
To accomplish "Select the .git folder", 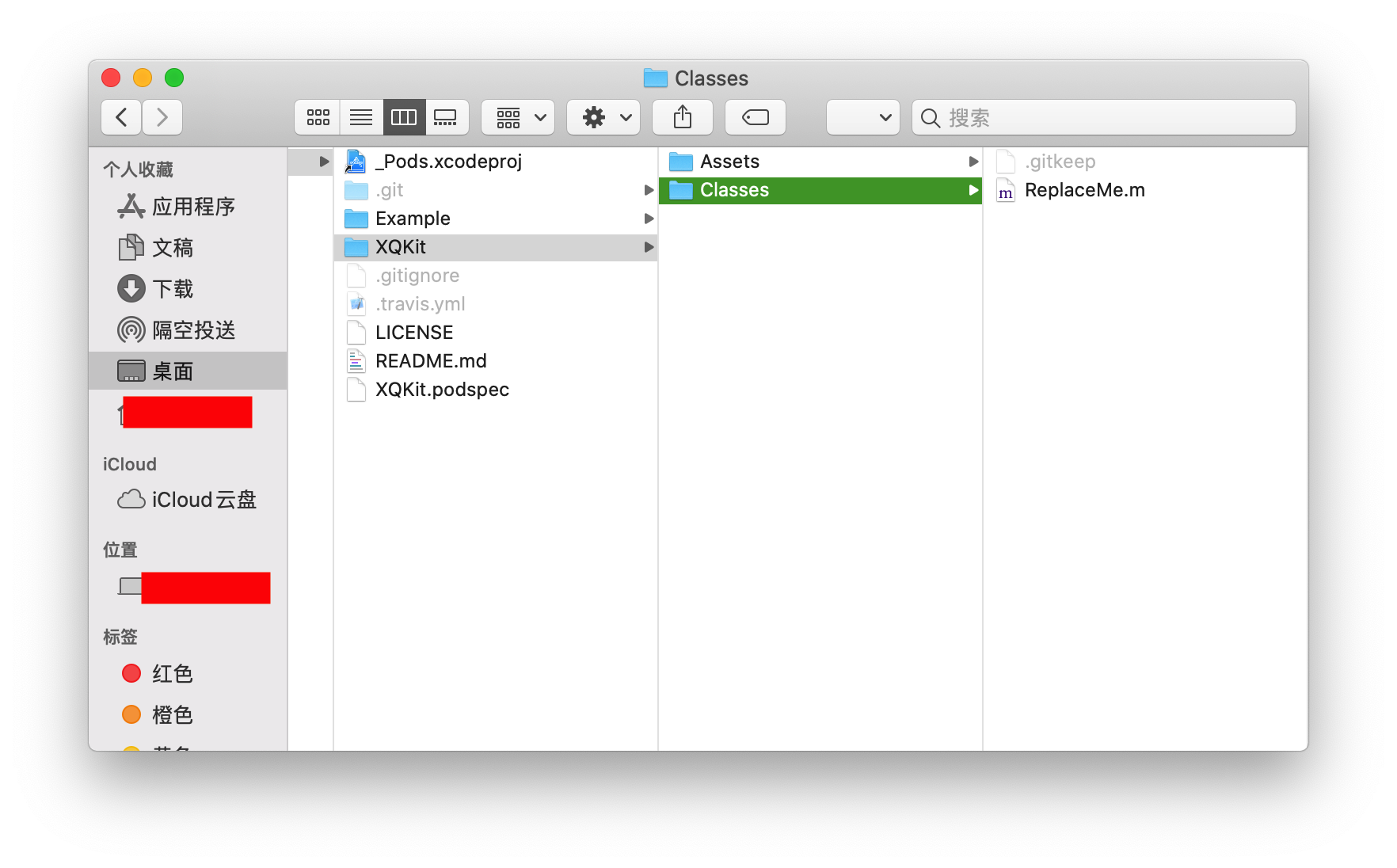I will pos(496,190).
